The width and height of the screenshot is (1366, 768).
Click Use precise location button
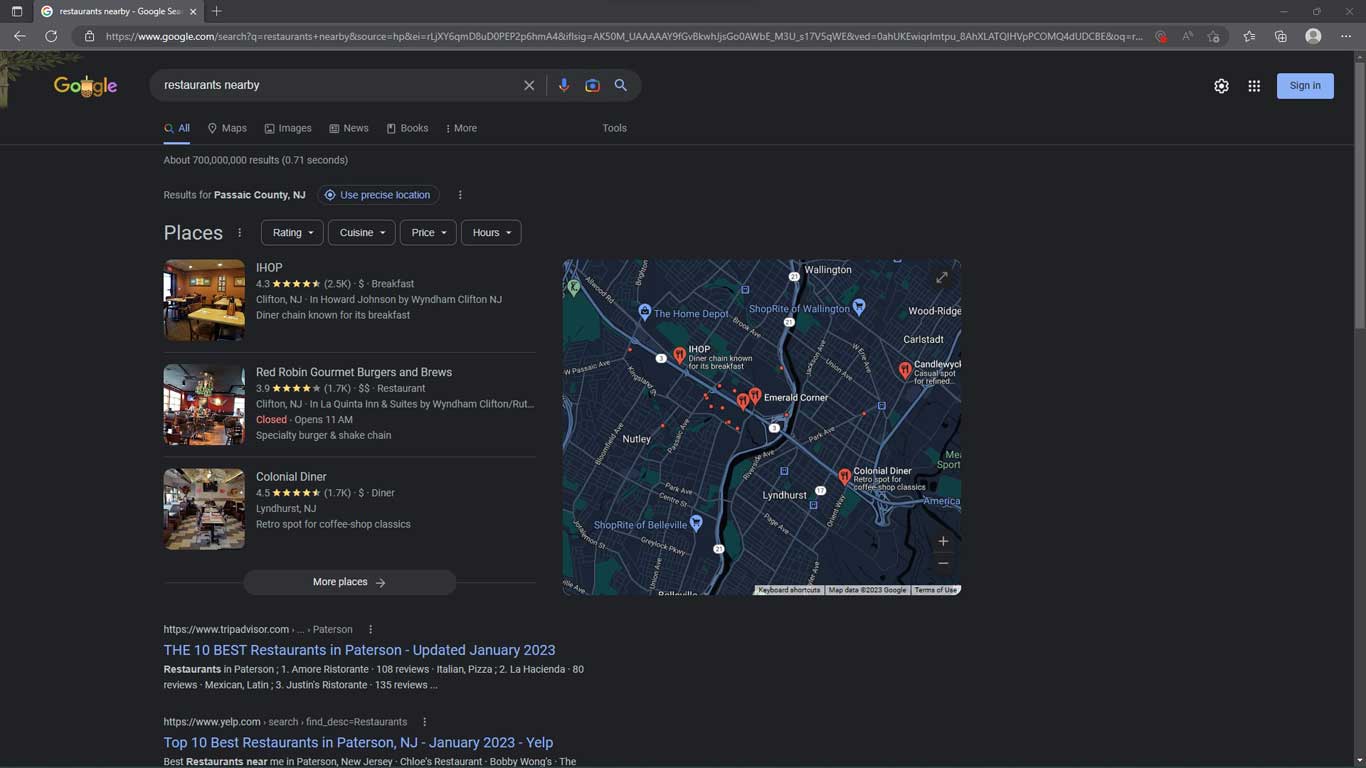(x=378, y=195)
